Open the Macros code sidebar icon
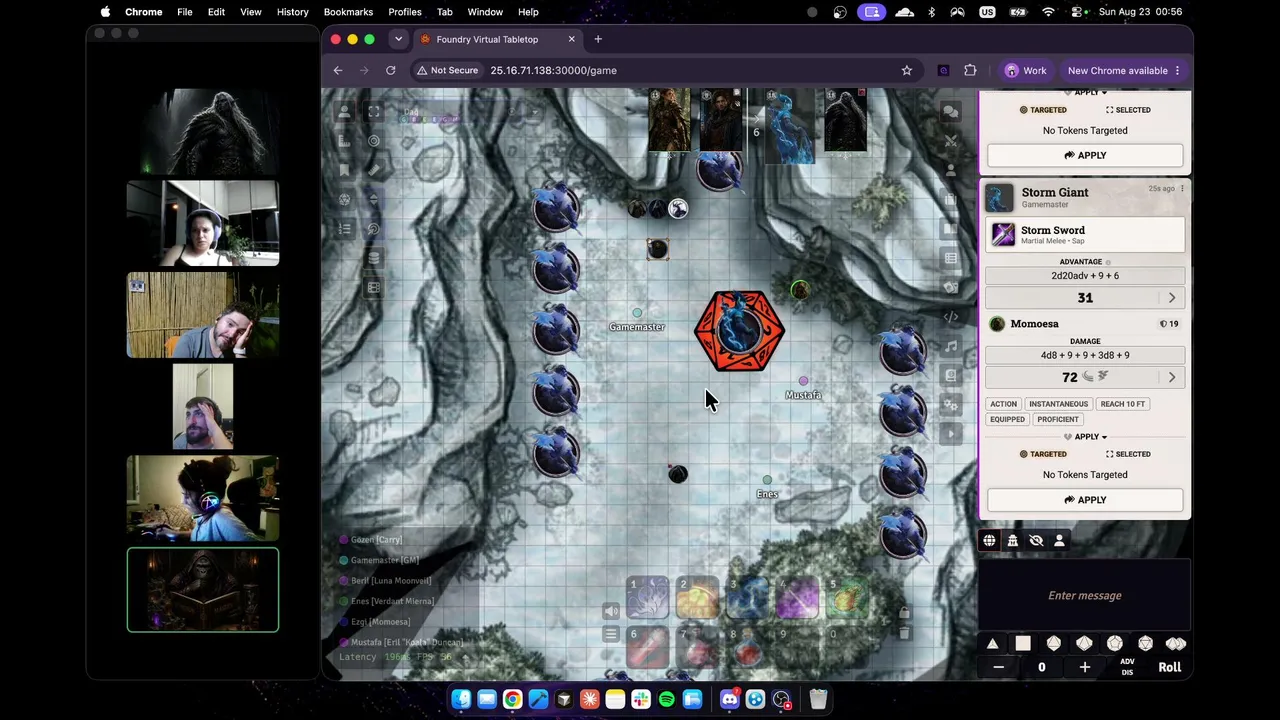 click(951, 317)
